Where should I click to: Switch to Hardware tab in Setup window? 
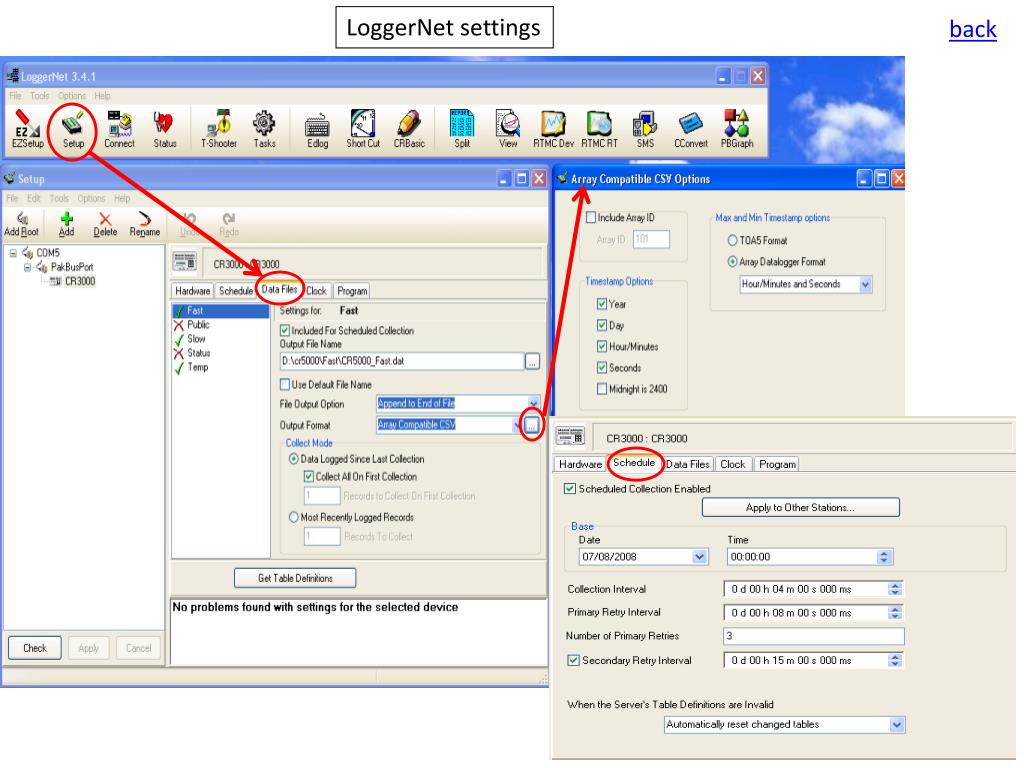[x=192, y=291]
